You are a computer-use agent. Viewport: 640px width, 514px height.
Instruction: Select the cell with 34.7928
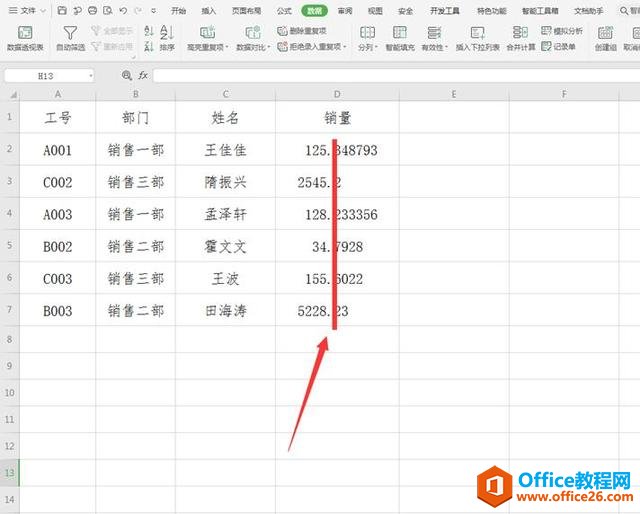pyautogui.click(x=337, y=246)
